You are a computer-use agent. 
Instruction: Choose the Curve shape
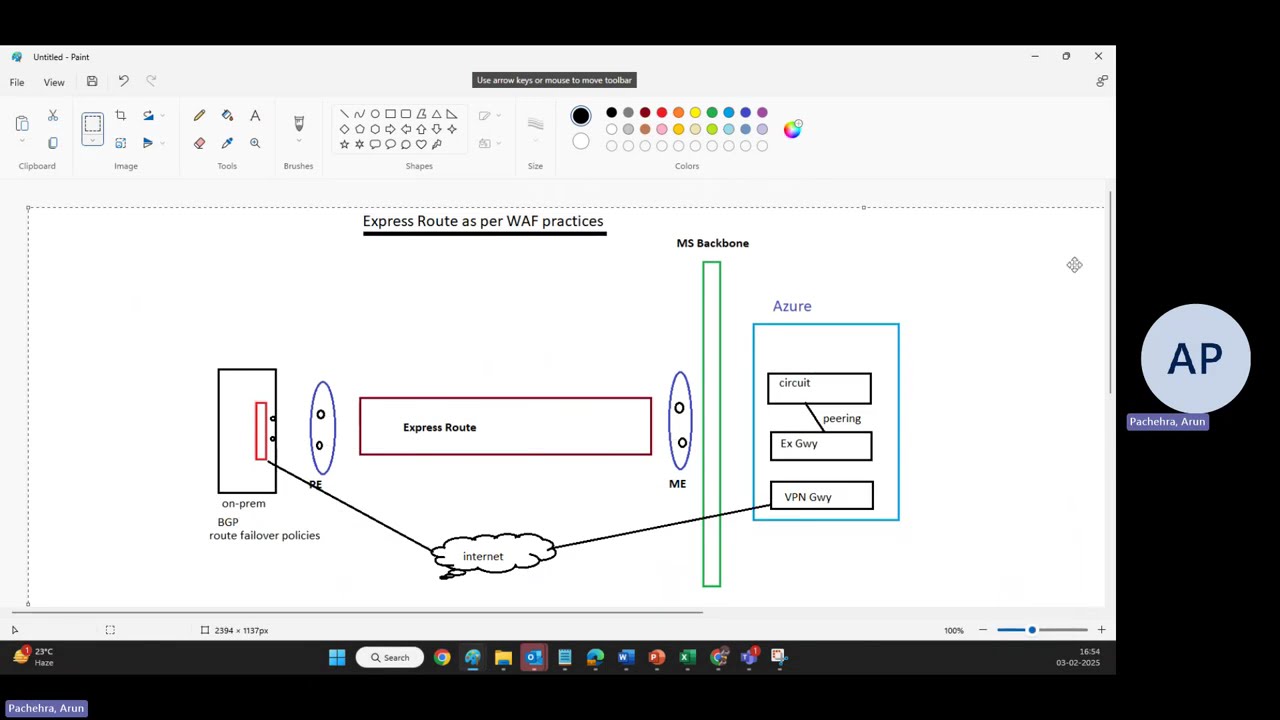[359, 114]
